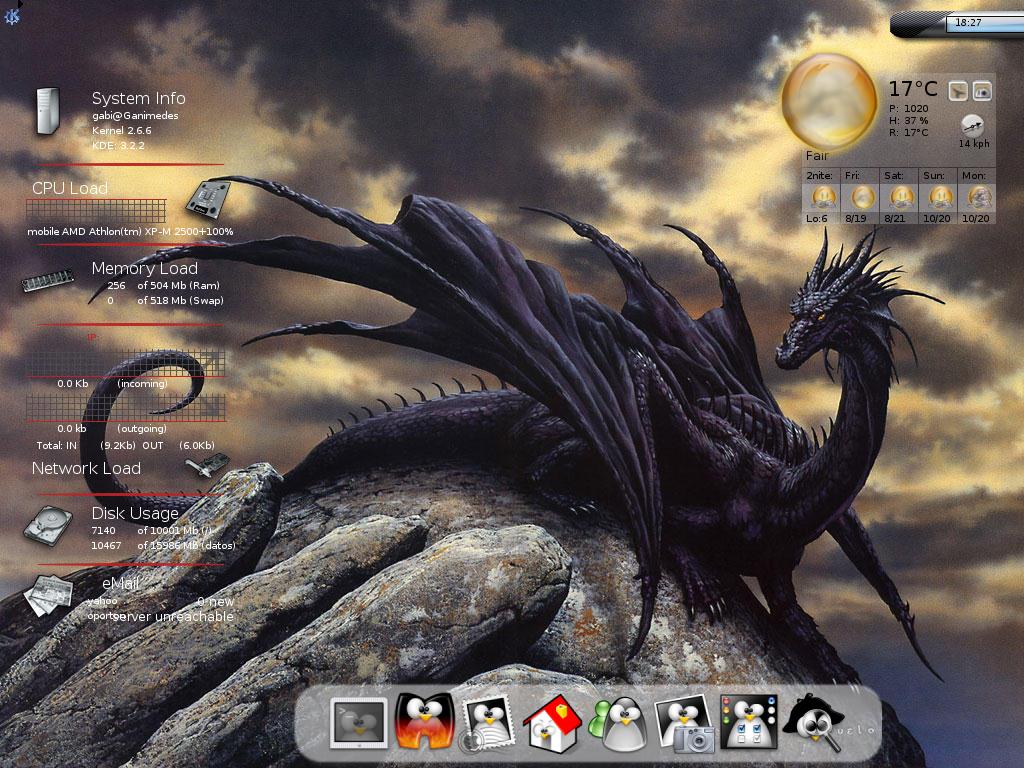Click the 8/21 Saturday temperature
The width and height of the screenshot is (1024, 768).
coord(895,219)
